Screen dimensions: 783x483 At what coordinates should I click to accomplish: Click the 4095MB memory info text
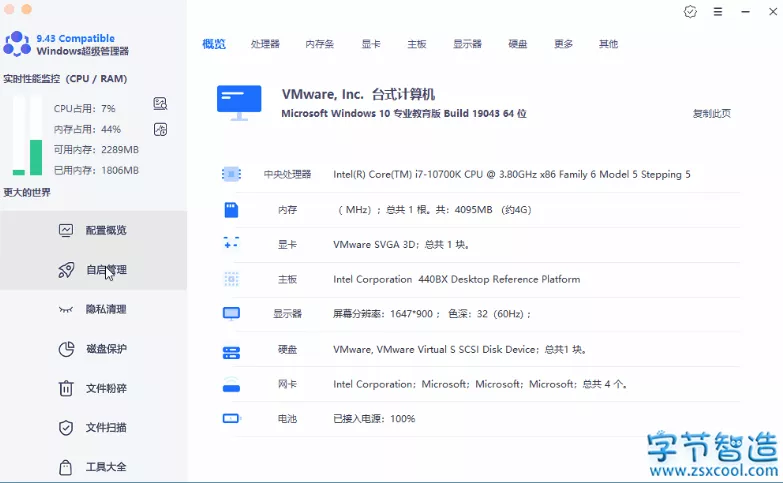coord(434,210)
